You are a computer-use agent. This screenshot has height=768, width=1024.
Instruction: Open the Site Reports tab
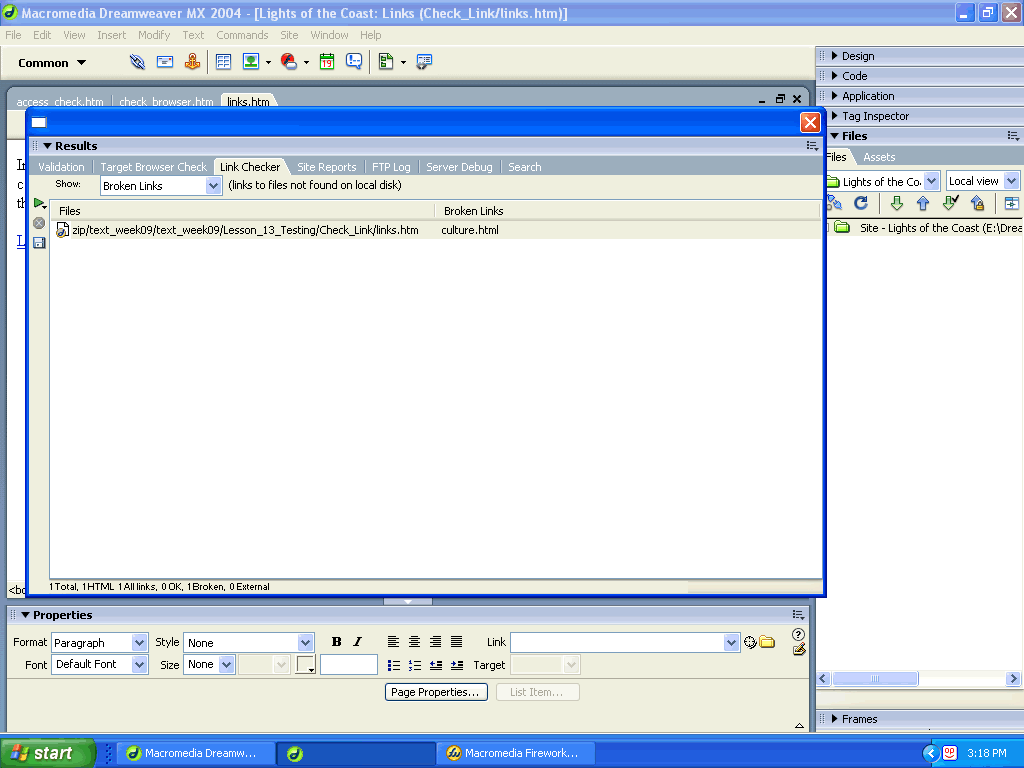[x=327, y=167]
